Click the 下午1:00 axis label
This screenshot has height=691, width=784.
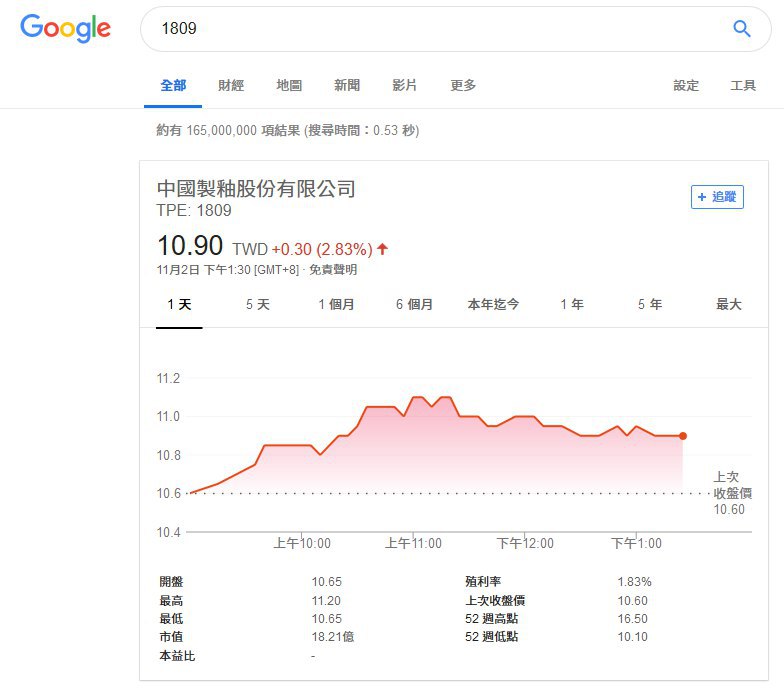tap(636, 544)
